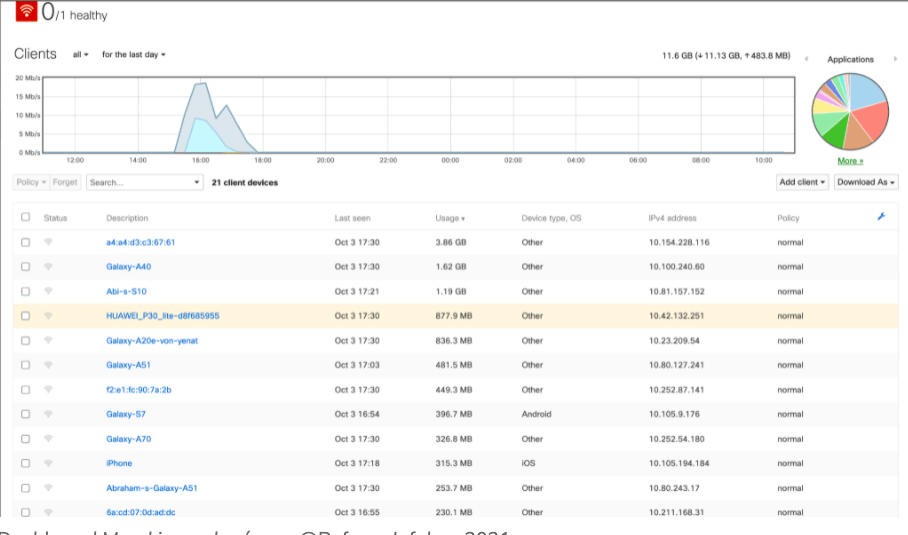Open the iPhone client link
Image resolution: width=908 pixels, height=535 pixels.
[119, 463]
